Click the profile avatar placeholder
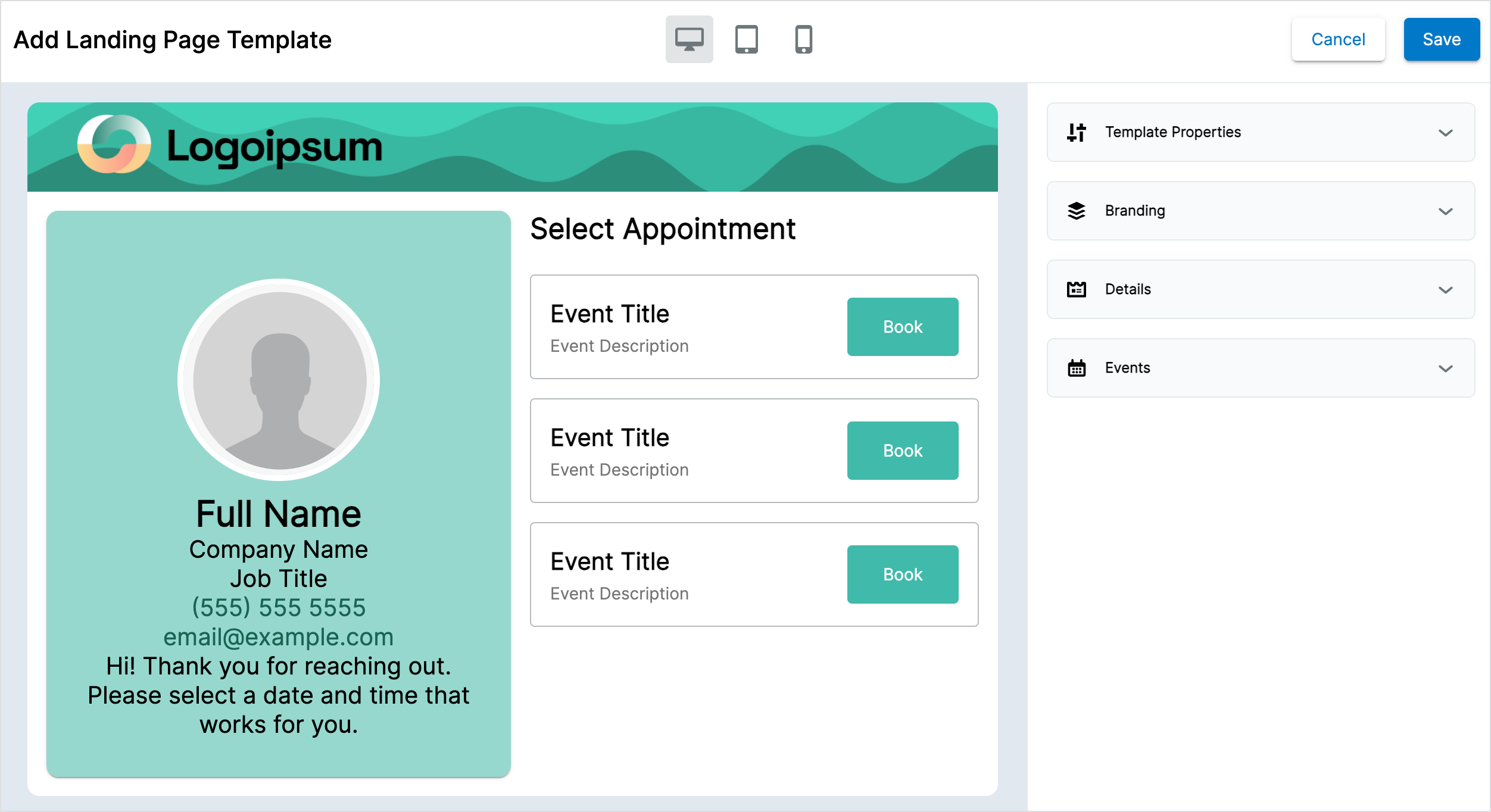The image size is (1491, 812). click(279, 380)
